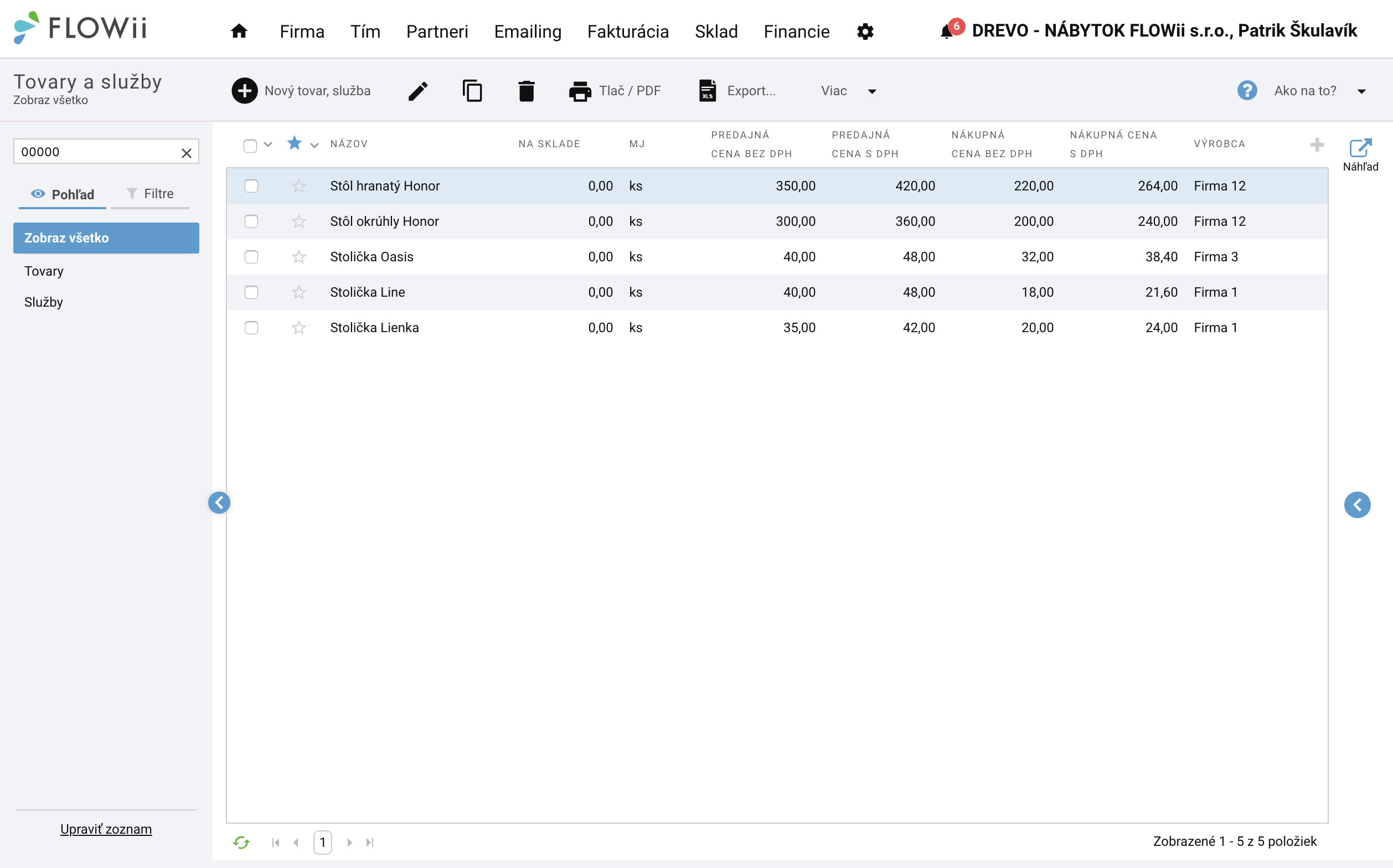Open the Tím menu
Viewport: 1393px width, 868px height.
(365, 32)
